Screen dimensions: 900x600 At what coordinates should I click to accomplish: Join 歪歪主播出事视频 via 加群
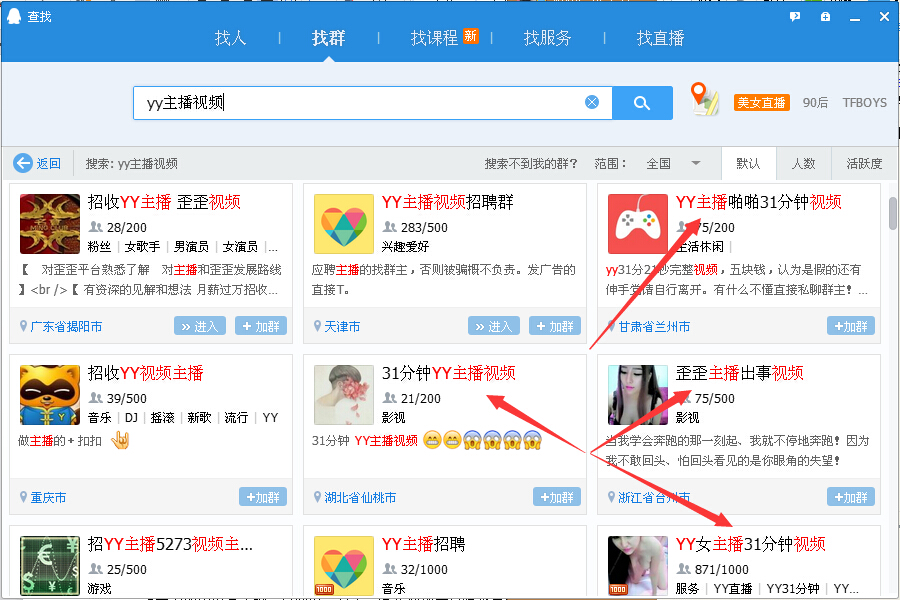click(x=851, y=497)
